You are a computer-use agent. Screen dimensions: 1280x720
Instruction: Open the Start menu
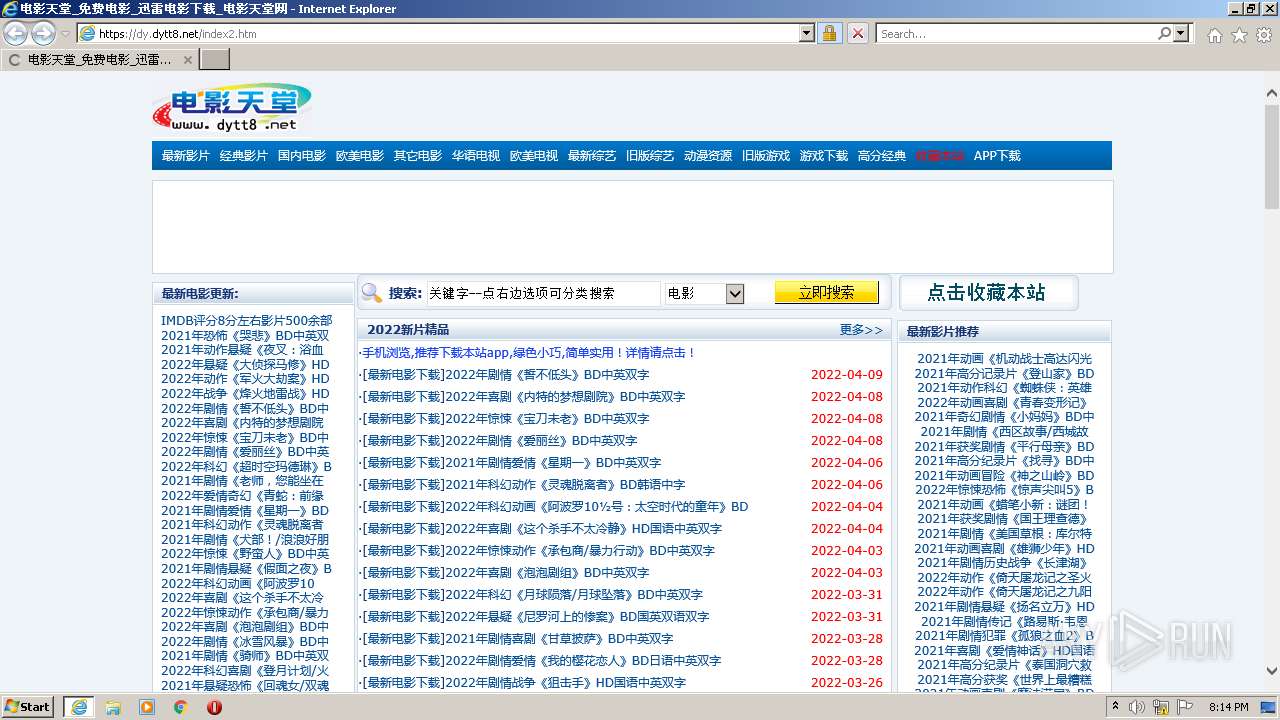click(27, 707)
